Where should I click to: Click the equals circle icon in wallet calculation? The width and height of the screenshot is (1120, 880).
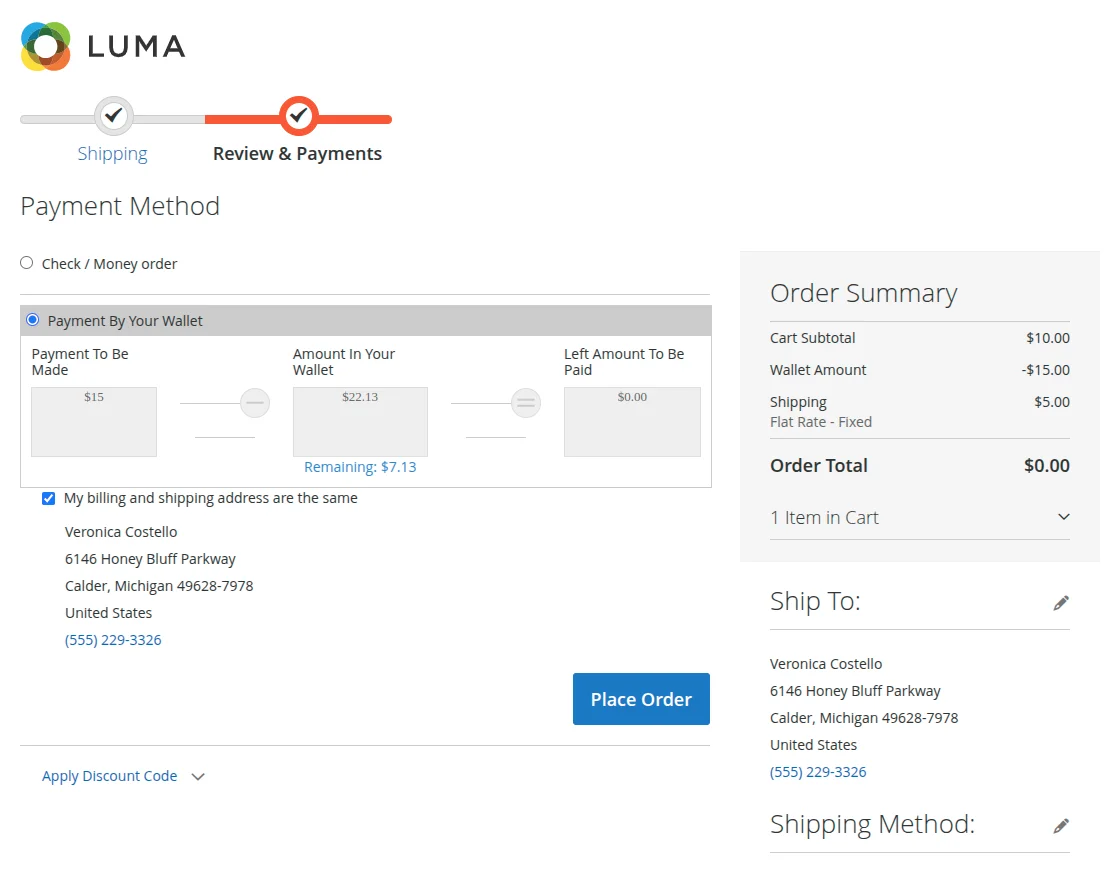tap(526, 403)
